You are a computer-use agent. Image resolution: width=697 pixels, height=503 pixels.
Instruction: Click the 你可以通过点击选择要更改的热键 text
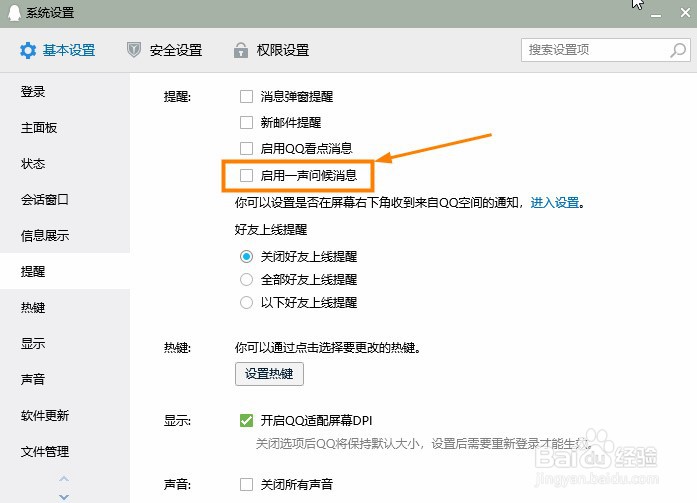click(328, 347)
